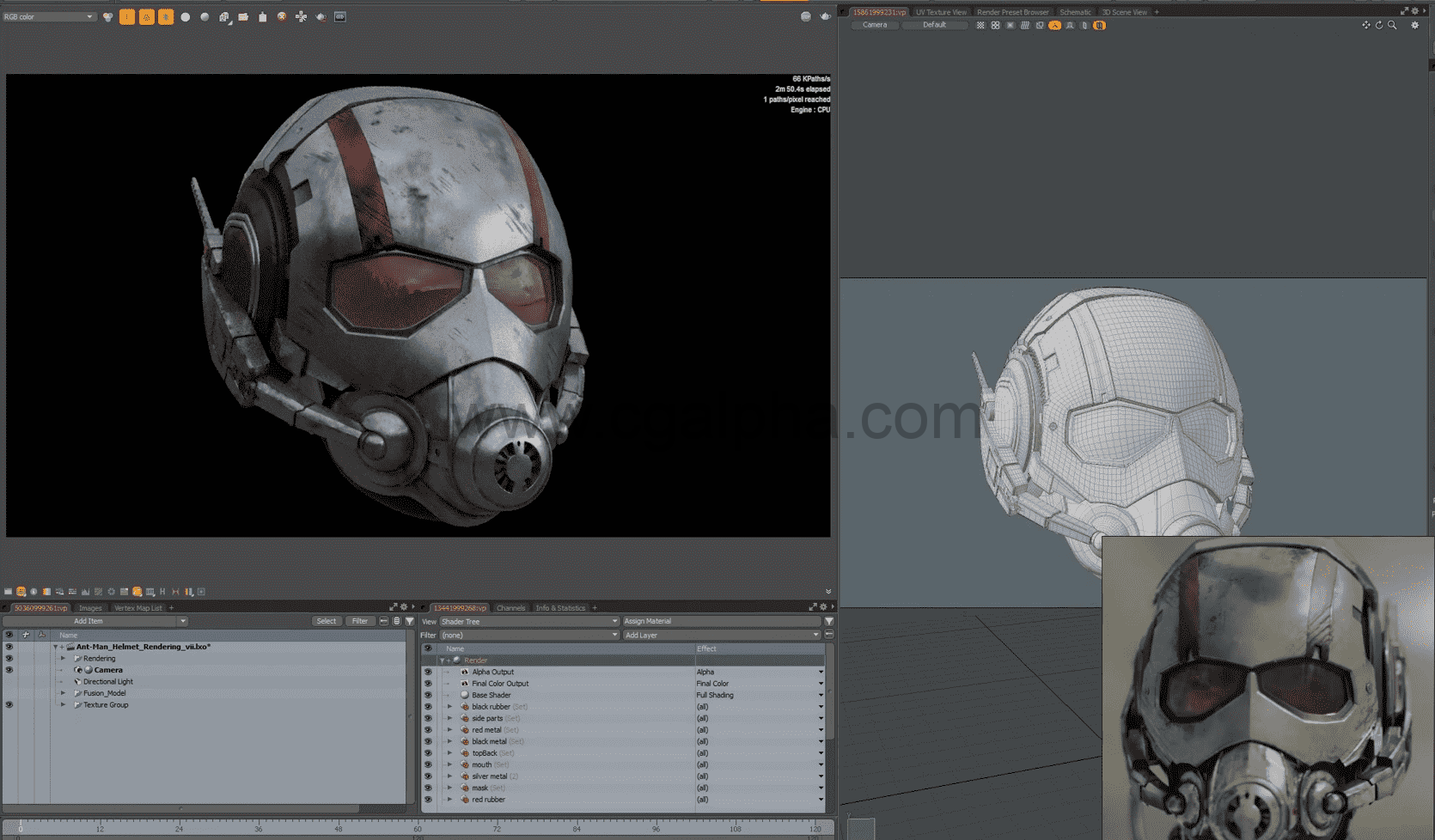Click the stacked pages icon in preview toolbar

(224, 16)
